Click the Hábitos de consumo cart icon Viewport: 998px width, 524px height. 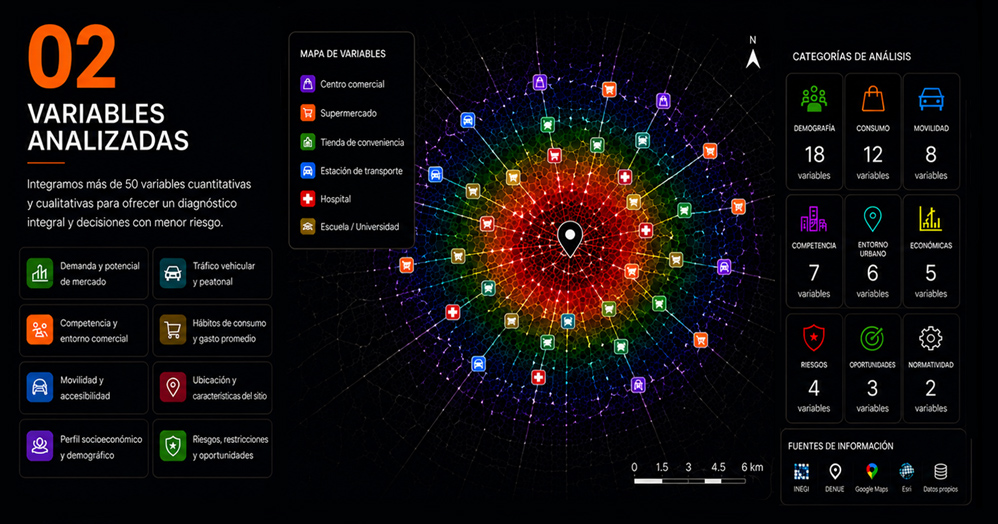point(172,330)
